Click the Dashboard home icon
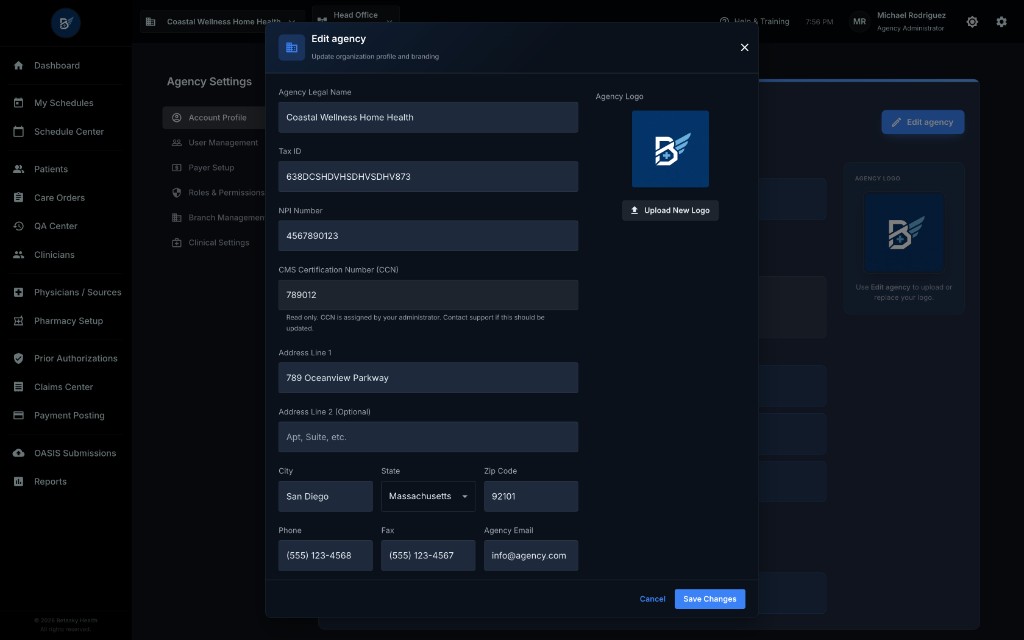The height and width of the screenshot is (640, 1024). click(x=18, y=65)
